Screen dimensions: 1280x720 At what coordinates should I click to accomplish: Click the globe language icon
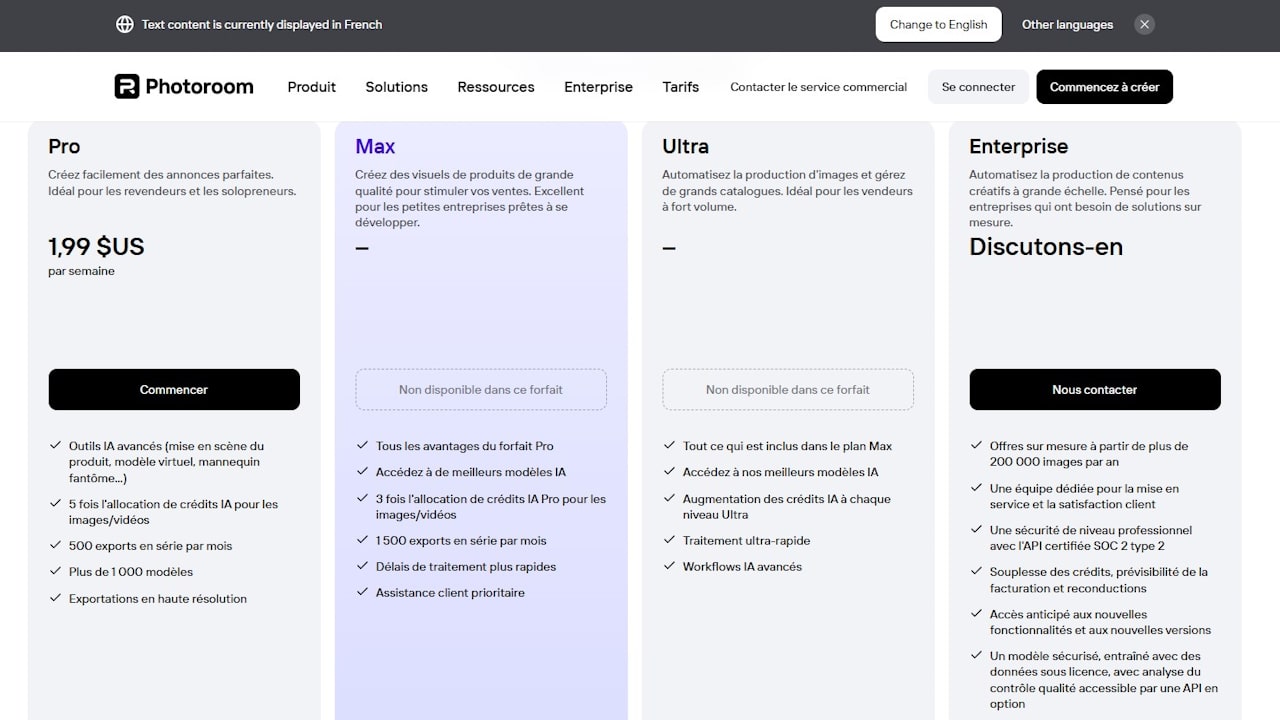coord(125,25)
